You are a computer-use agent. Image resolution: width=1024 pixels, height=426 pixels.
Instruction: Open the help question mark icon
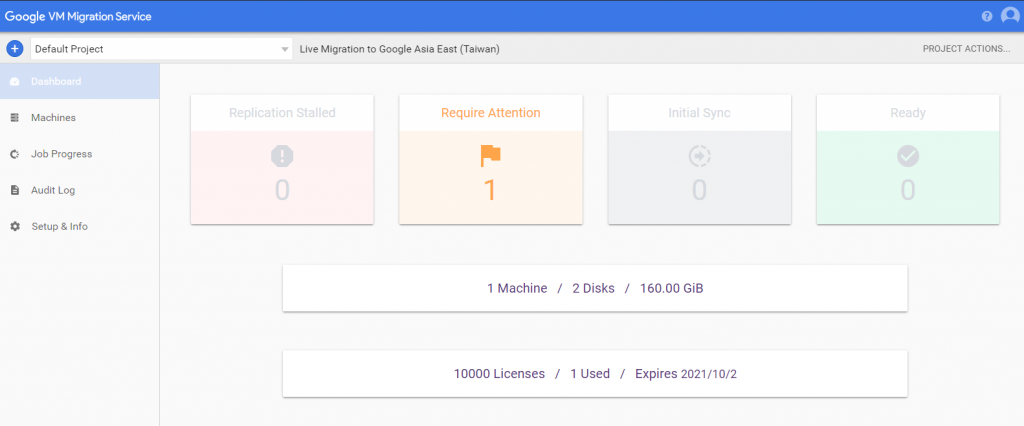tap(987, 16)
